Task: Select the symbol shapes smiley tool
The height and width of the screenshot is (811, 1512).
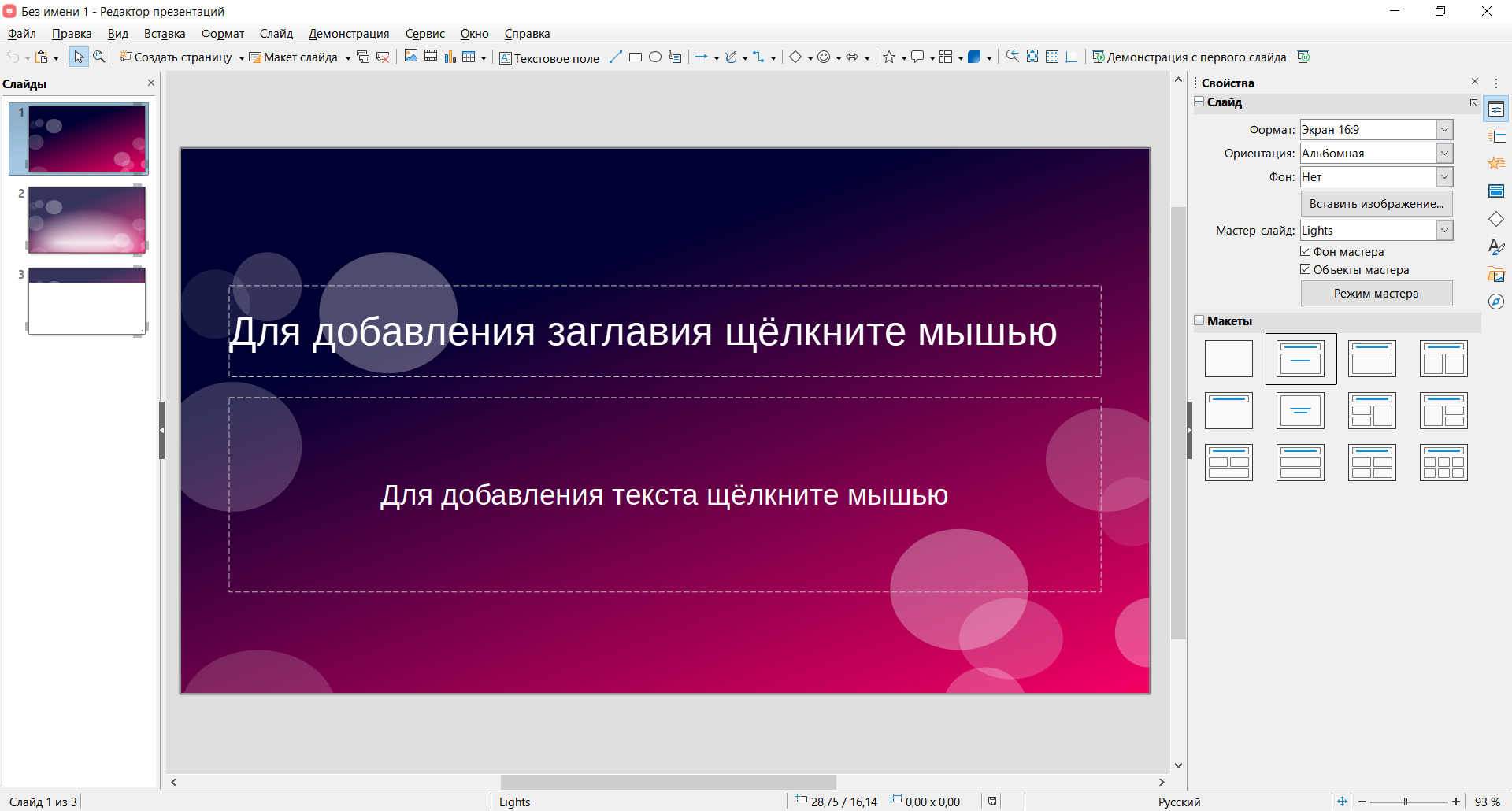Action: (824, 57)
